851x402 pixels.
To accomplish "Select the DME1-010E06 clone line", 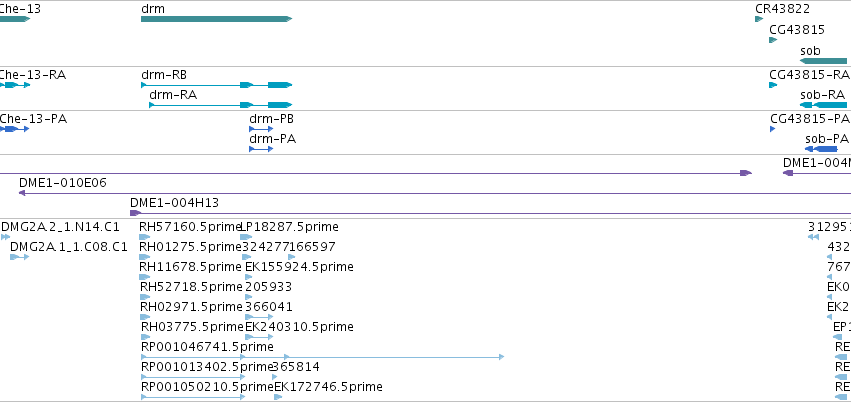I will point(435,193).
